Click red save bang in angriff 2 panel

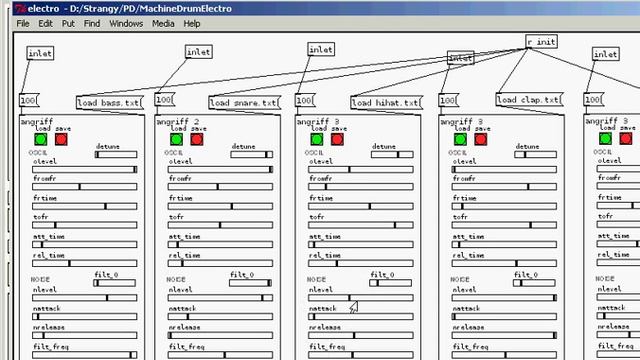(197, 139)
